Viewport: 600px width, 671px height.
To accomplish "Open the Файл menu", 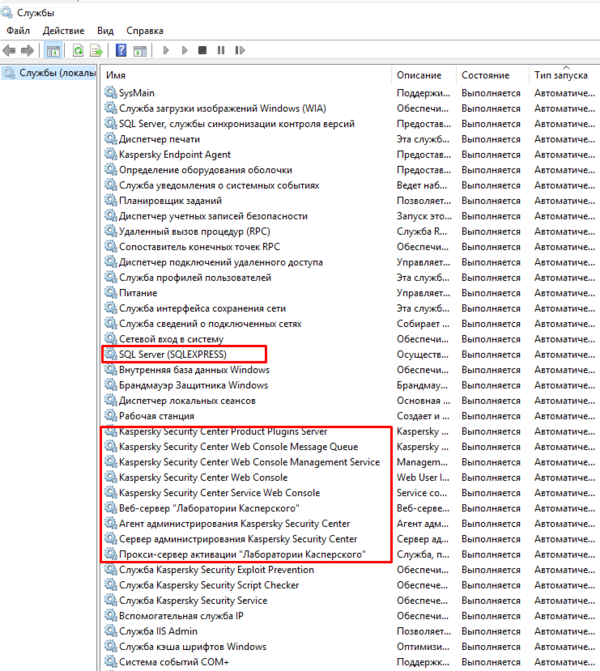I will click(x=17, y=31).
